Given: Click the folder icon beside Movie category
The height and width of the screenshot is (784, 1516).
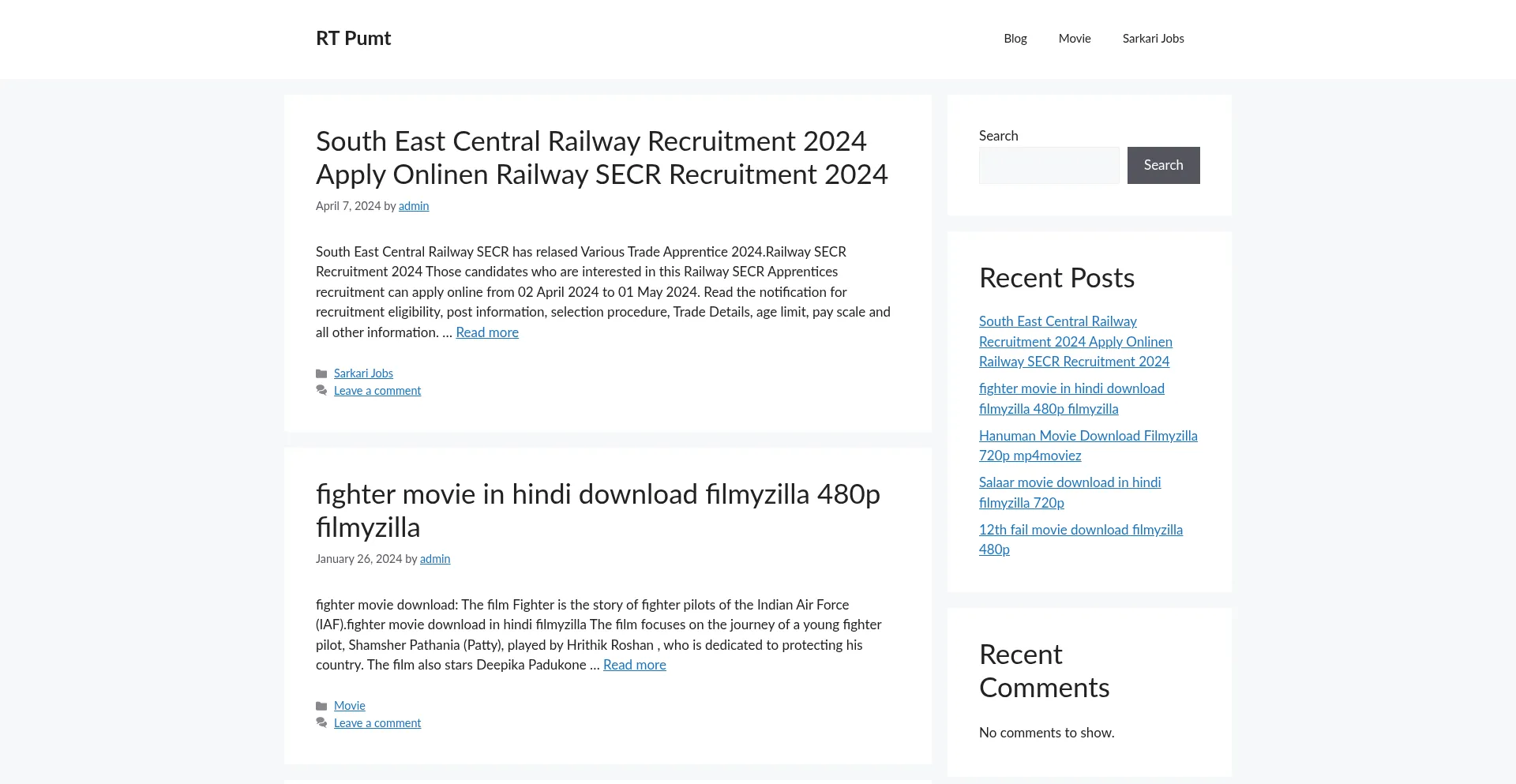Looking at the screenshot, I should pos(321,706).
